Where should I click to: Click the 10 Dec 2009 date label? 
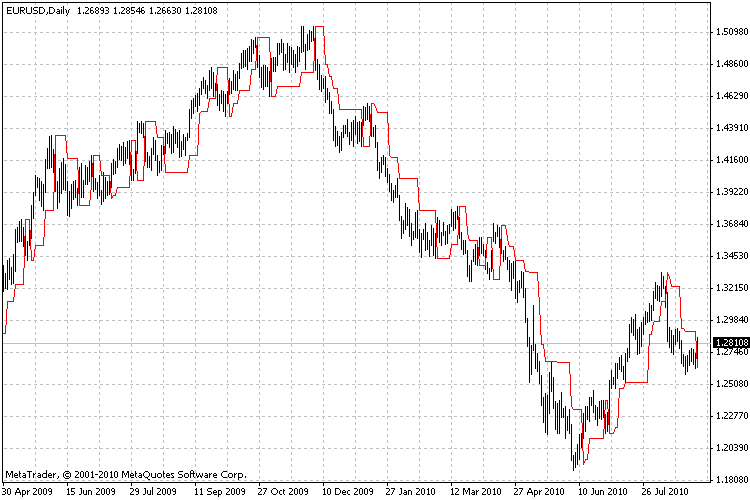tap(348, 492)
